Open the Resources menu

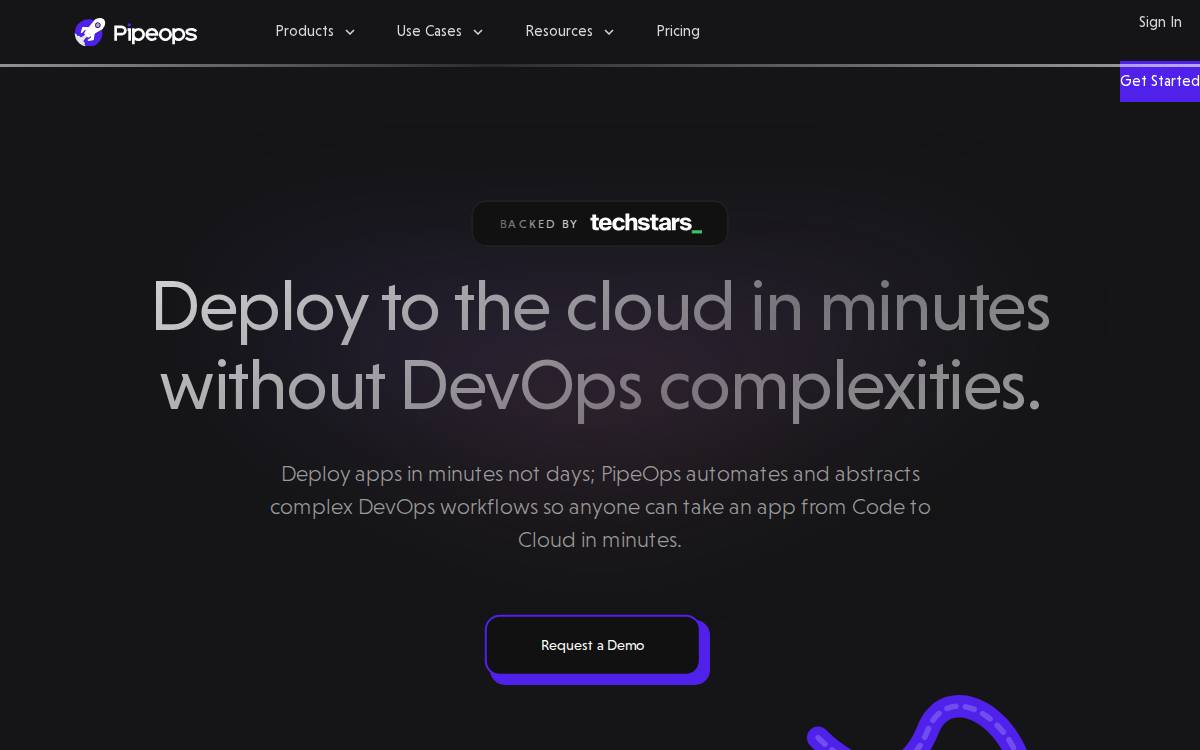[559, 31]
